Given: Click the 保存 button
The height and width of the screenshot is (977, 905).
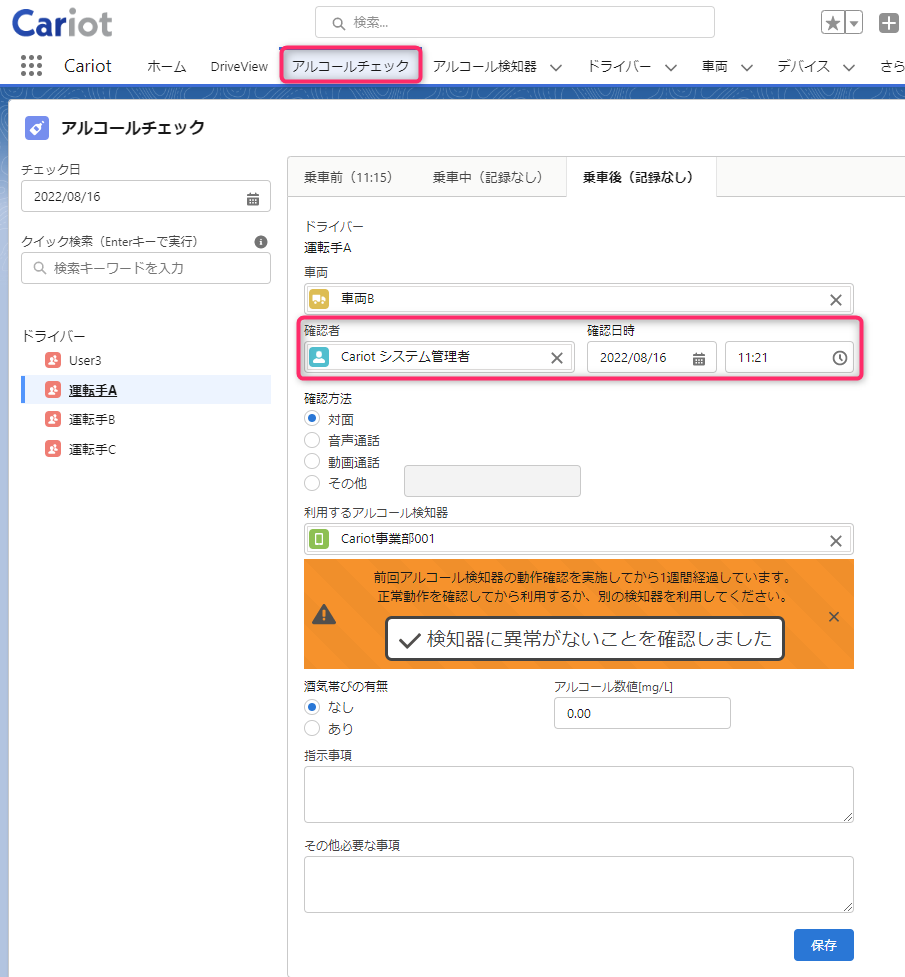Looking at the screenshot, I should coord(823,945).
